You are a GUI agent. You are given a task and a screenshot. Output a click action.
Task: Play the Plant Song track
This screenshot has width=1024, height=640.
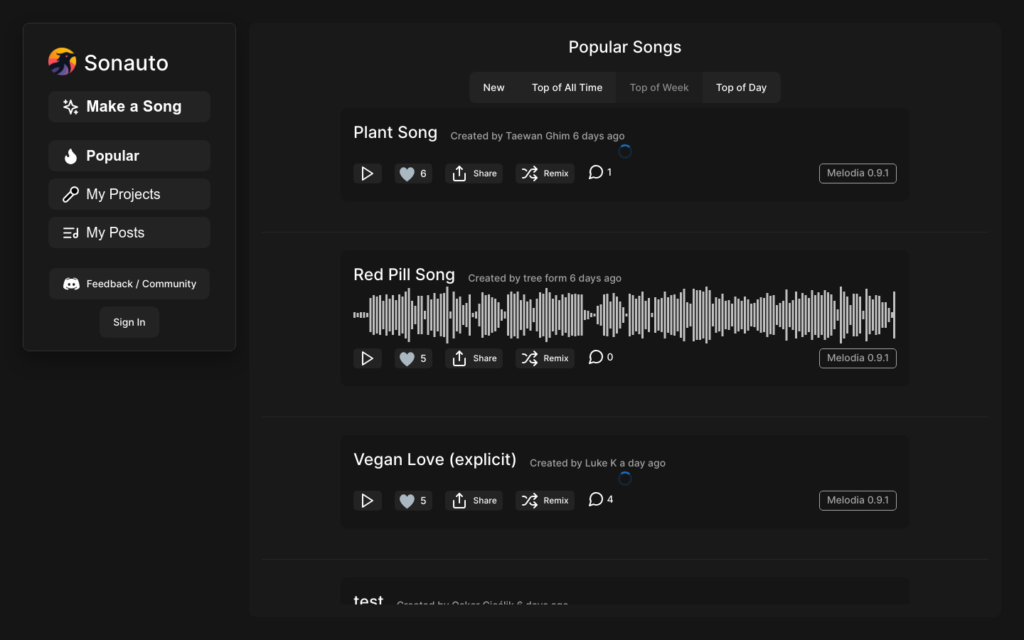click(367, 174)
